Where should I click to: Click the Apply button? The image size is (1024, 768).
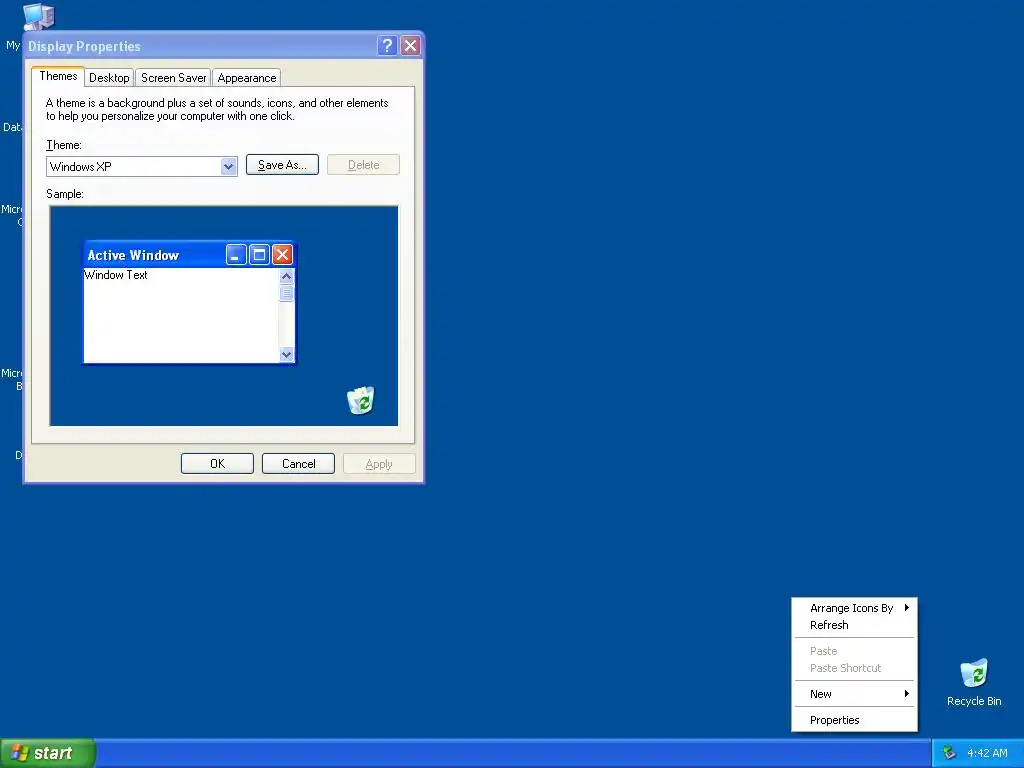tap(379, 464)
